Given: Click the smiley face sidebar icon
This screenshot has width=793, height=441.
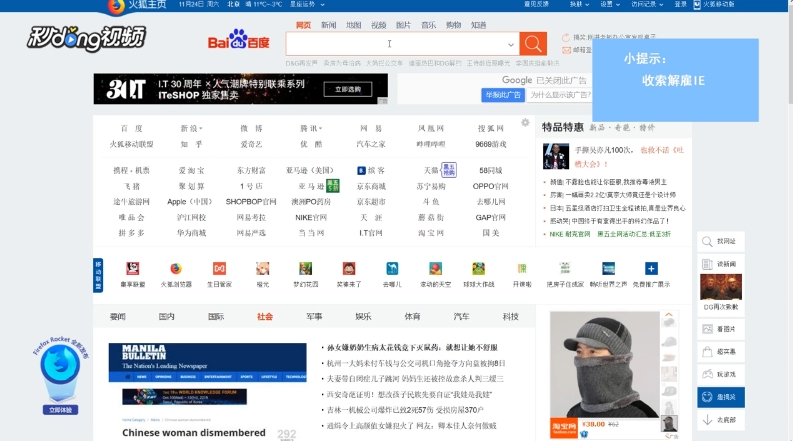Looking at the screenshot, I should pos(708,397).
